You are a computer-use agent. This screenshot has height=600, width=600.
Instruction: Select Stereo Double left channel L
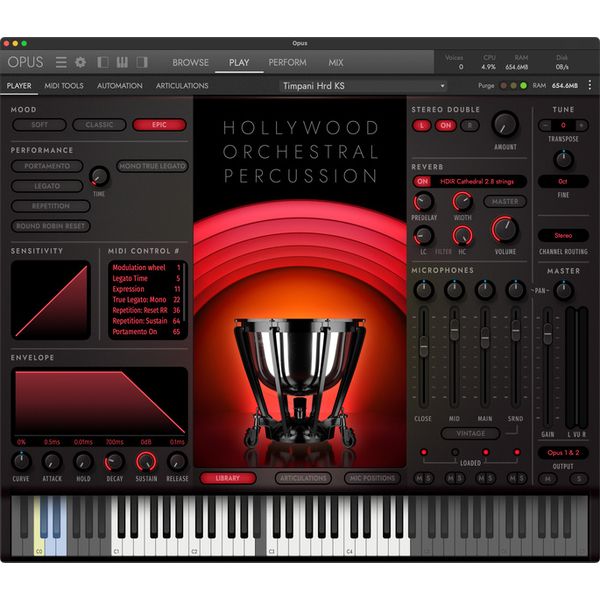pos(422,125)
